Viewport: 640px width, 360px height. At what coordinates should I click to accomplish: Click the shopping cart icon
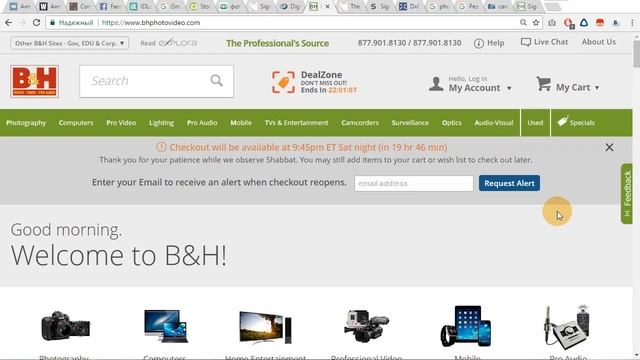(544, 84)
